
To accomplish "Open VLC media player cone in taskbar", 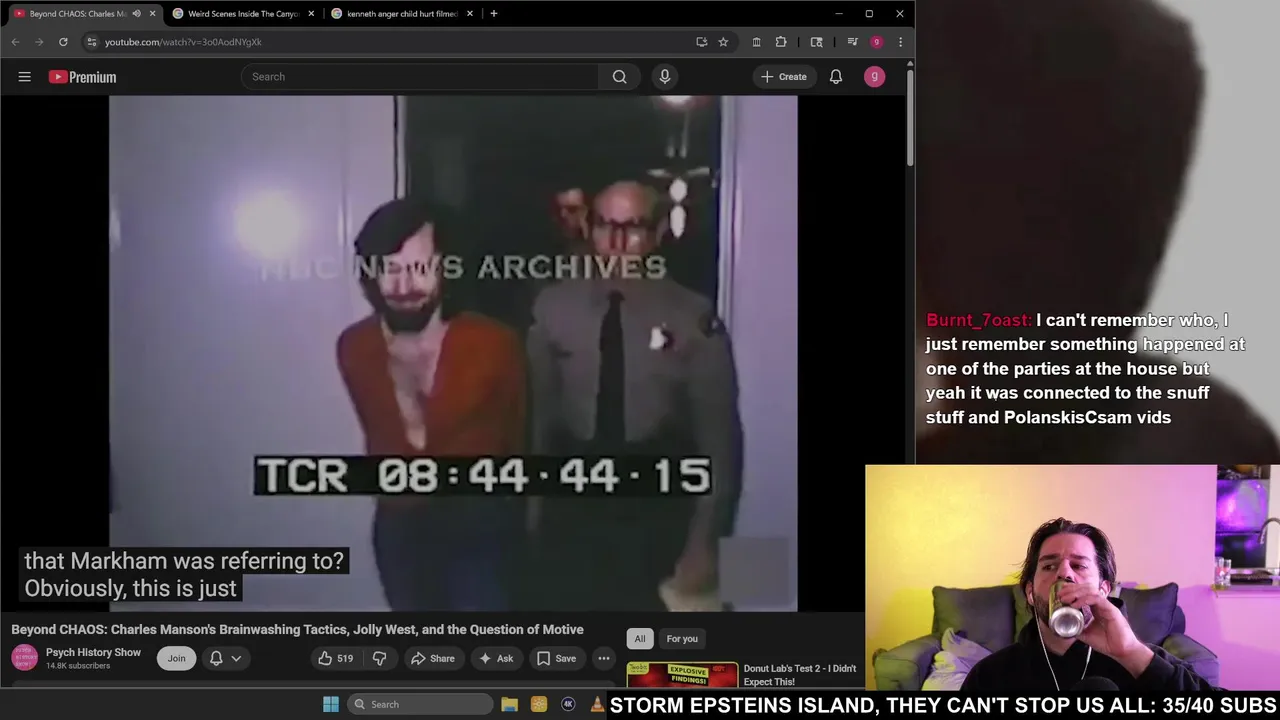I will click(x=597, y=704).
